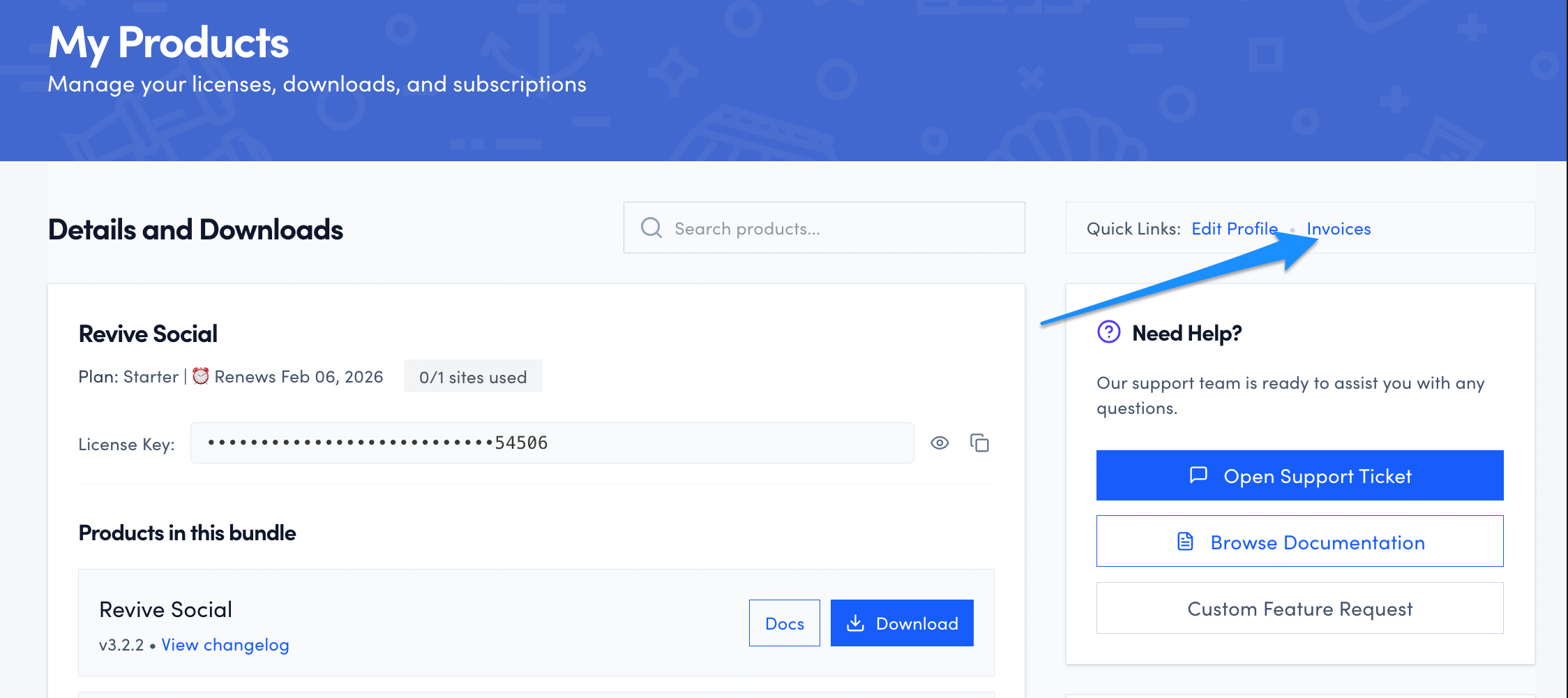Click the document icon beside Browse Documentation
Viewport: 1568px width, 698px height.
coord(1185,542)
